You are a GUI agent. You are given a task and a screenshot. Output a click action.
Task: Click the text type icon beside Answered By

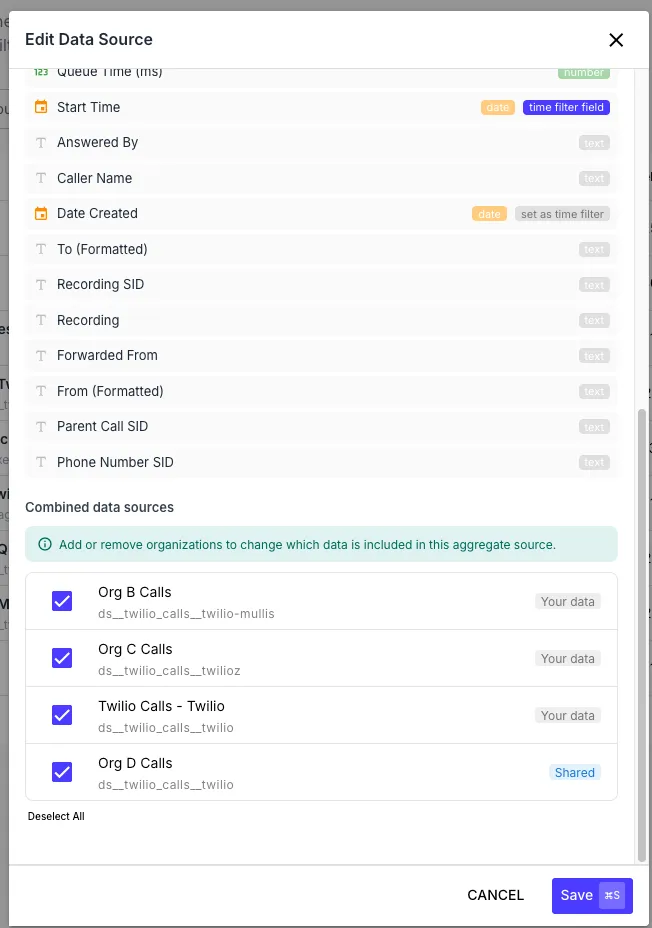coord(40,142)
